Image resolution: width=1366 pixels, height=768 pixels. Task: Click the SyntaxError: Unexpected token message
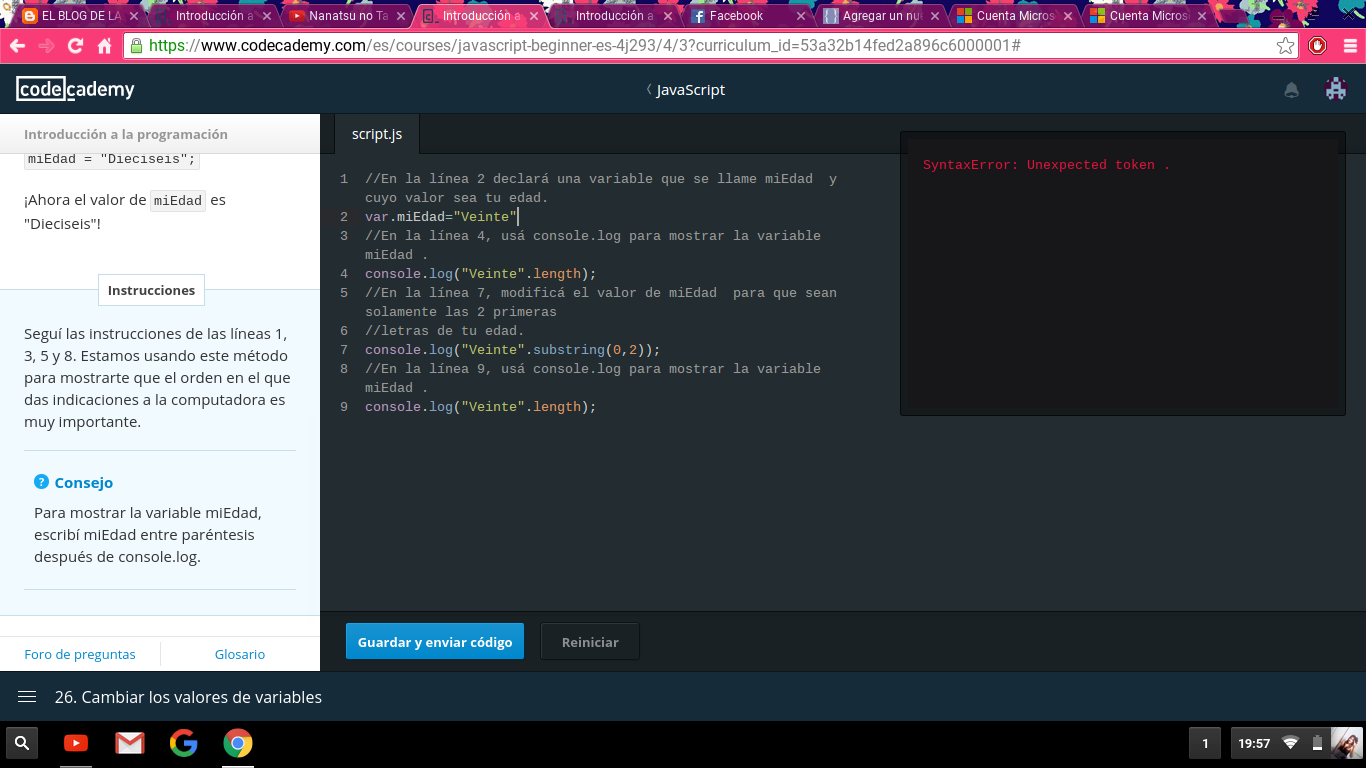[1046, 165]
